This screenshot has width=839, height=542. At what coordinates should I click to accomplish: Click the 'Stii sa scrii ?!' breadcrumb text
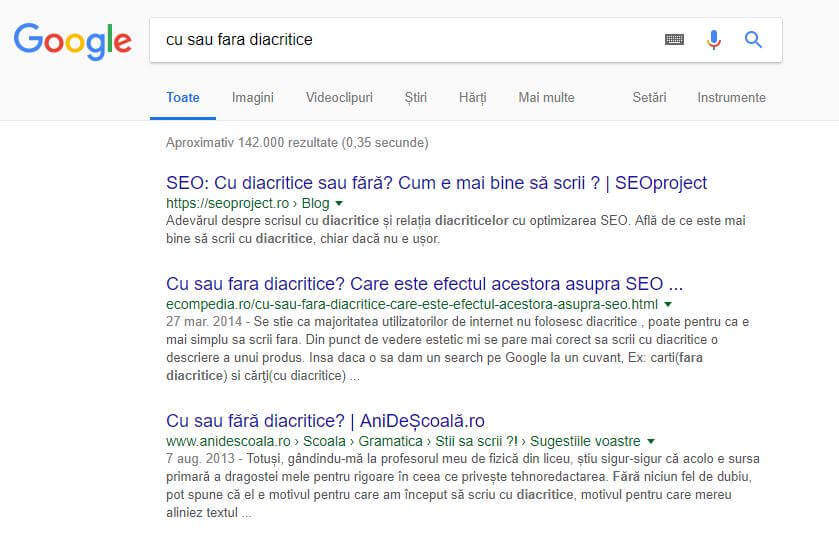[x=476, y=441]
